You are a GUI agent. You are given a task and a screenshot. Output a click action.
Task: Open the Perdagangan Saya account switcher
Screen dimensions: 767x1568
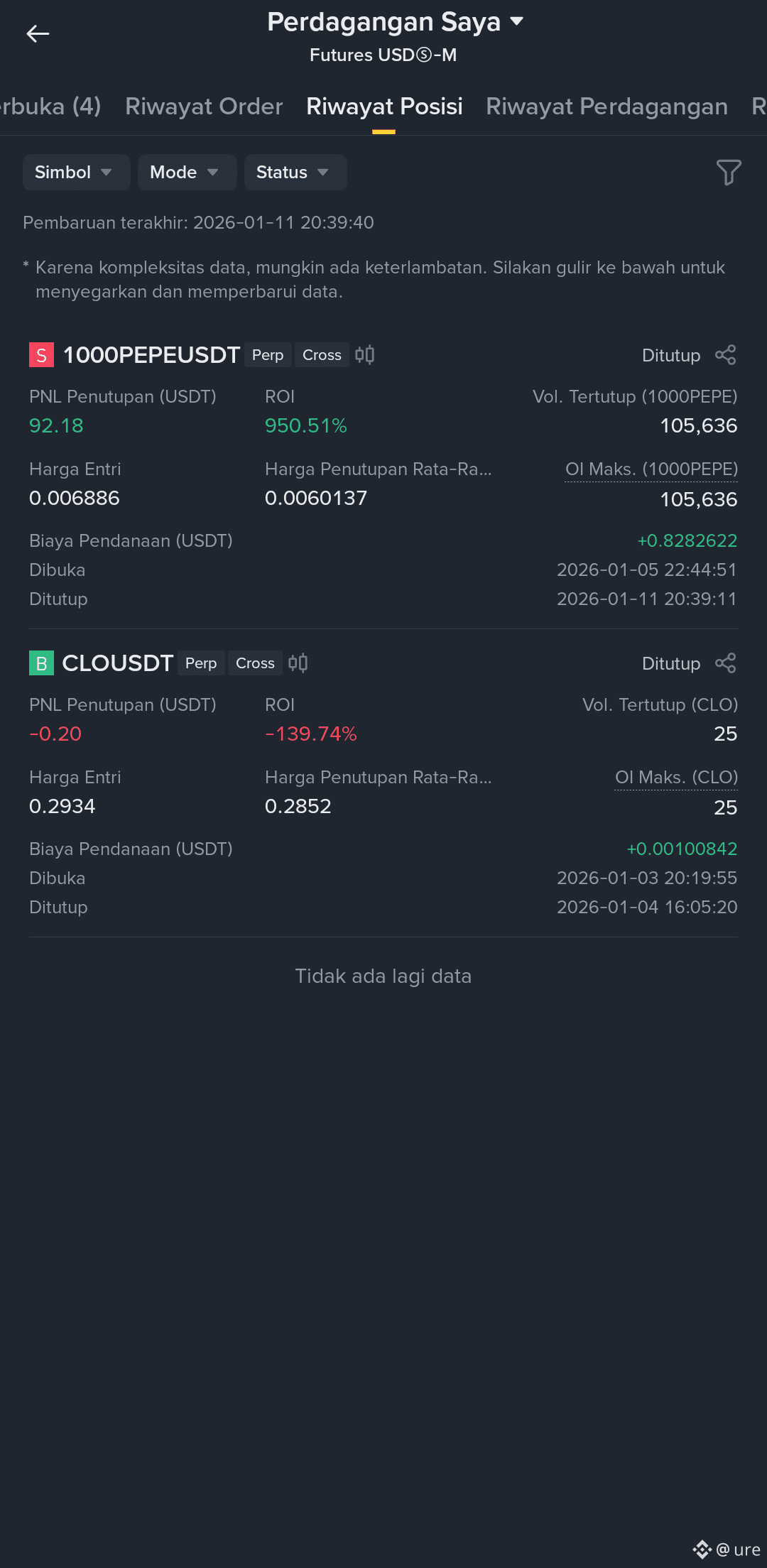click(x=396, y=22)
